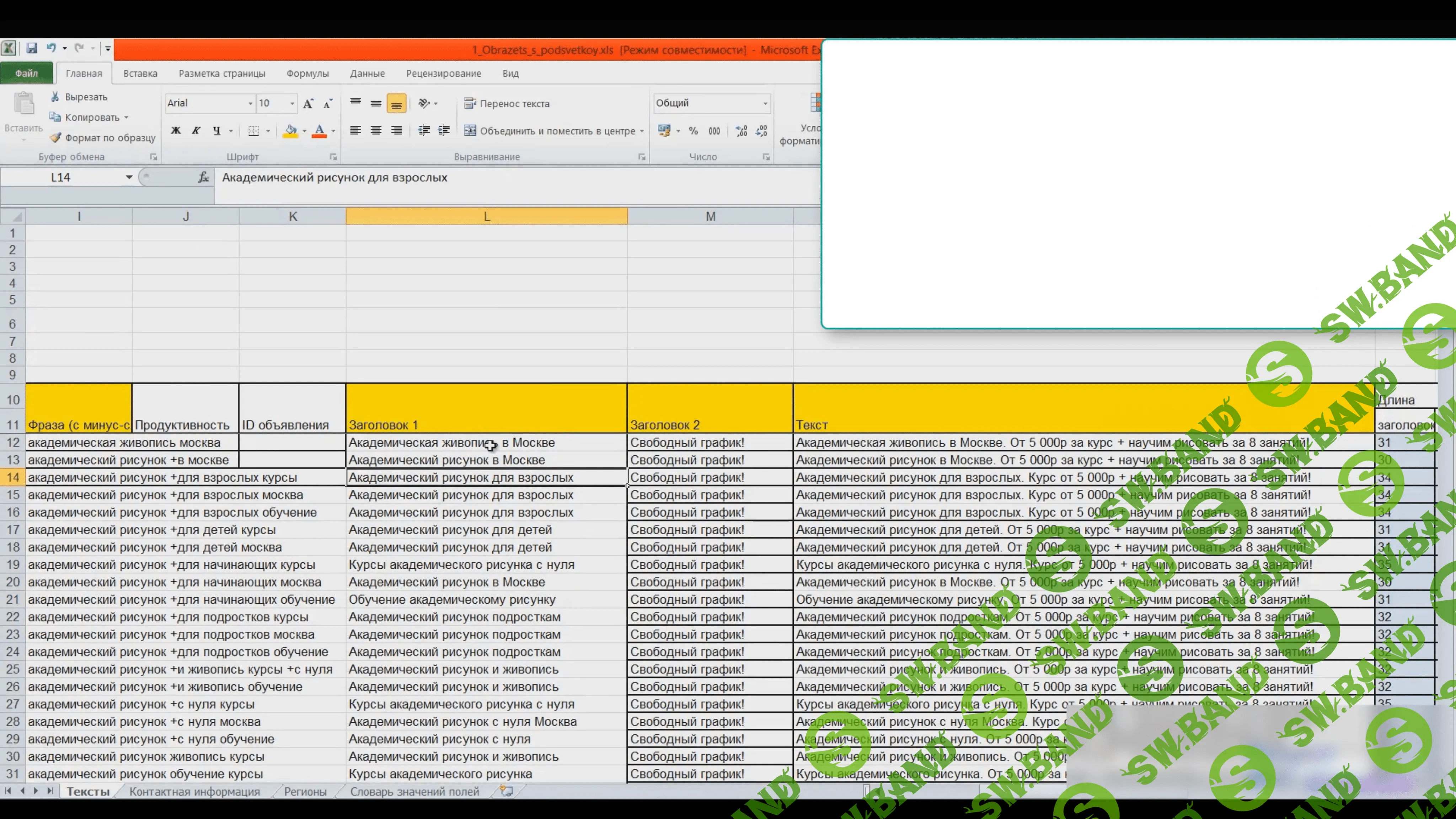
Task: Open the Name Box dropdown arrow
Action: pyautogui.click(x=129, y=177)
